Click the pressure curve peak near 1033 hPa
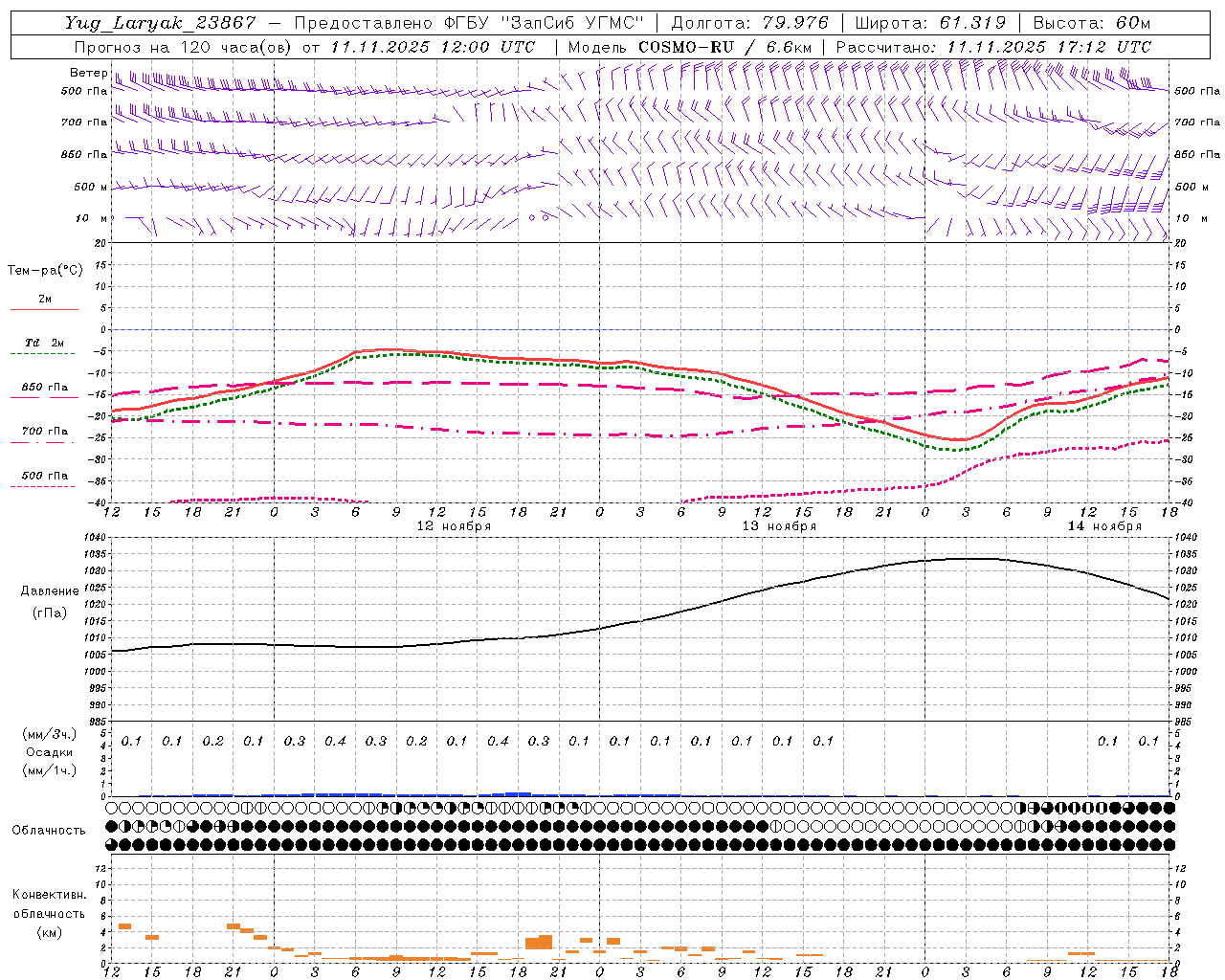 tap(969, 558)
